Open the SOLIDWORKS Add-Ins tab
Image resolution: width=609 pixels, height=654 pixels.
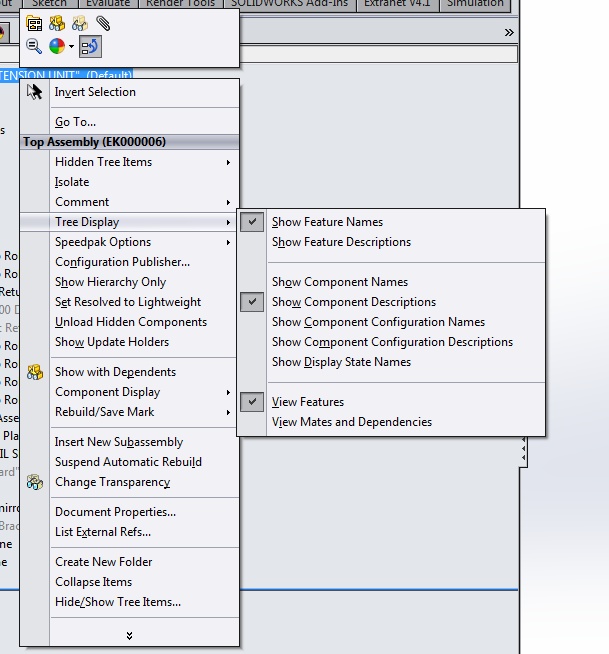point(289,4)
